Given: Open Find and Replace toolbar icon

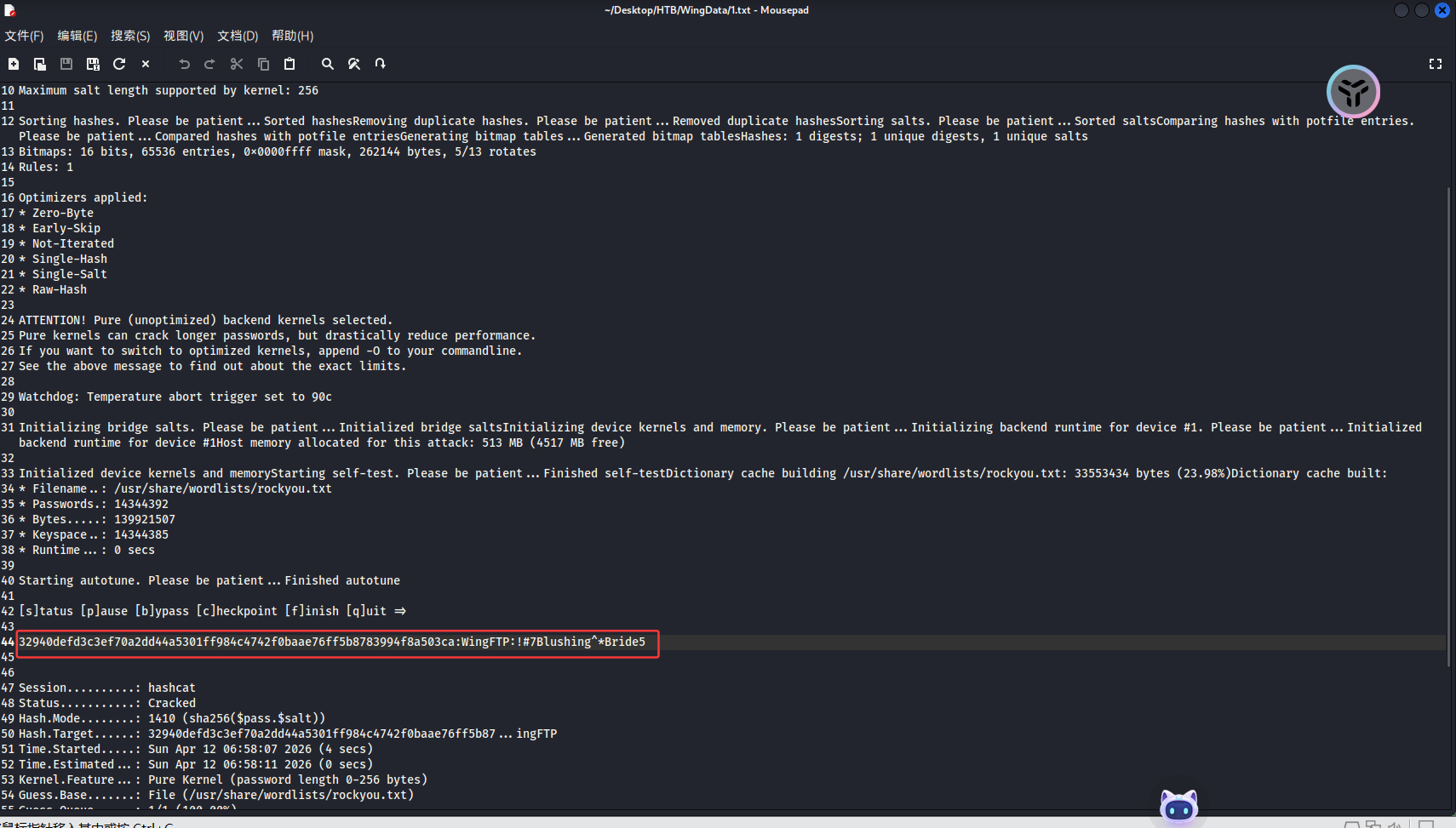Looking at the screenshot, I should [354, 64].
